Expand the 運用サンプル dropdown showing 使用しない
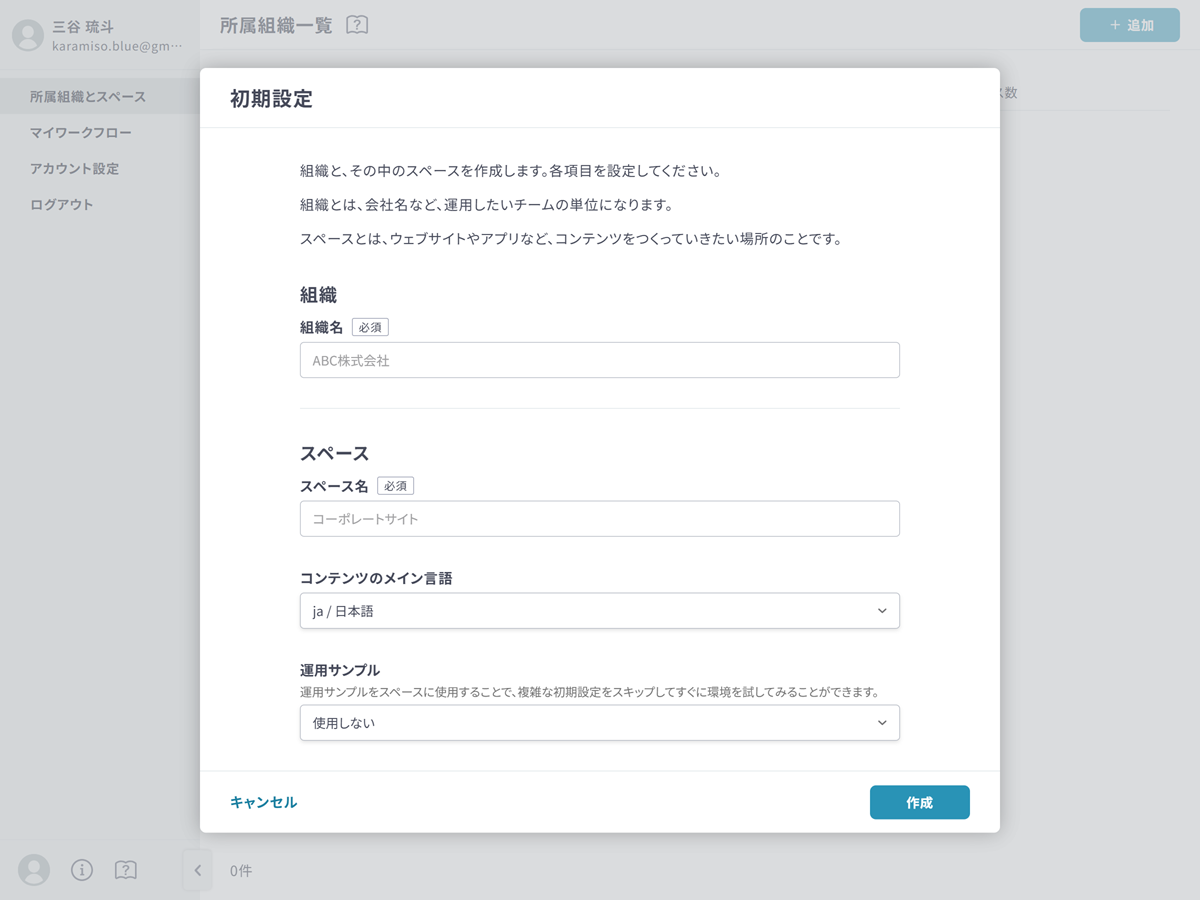Screen dimensions: 1200x900 point(599,722)
